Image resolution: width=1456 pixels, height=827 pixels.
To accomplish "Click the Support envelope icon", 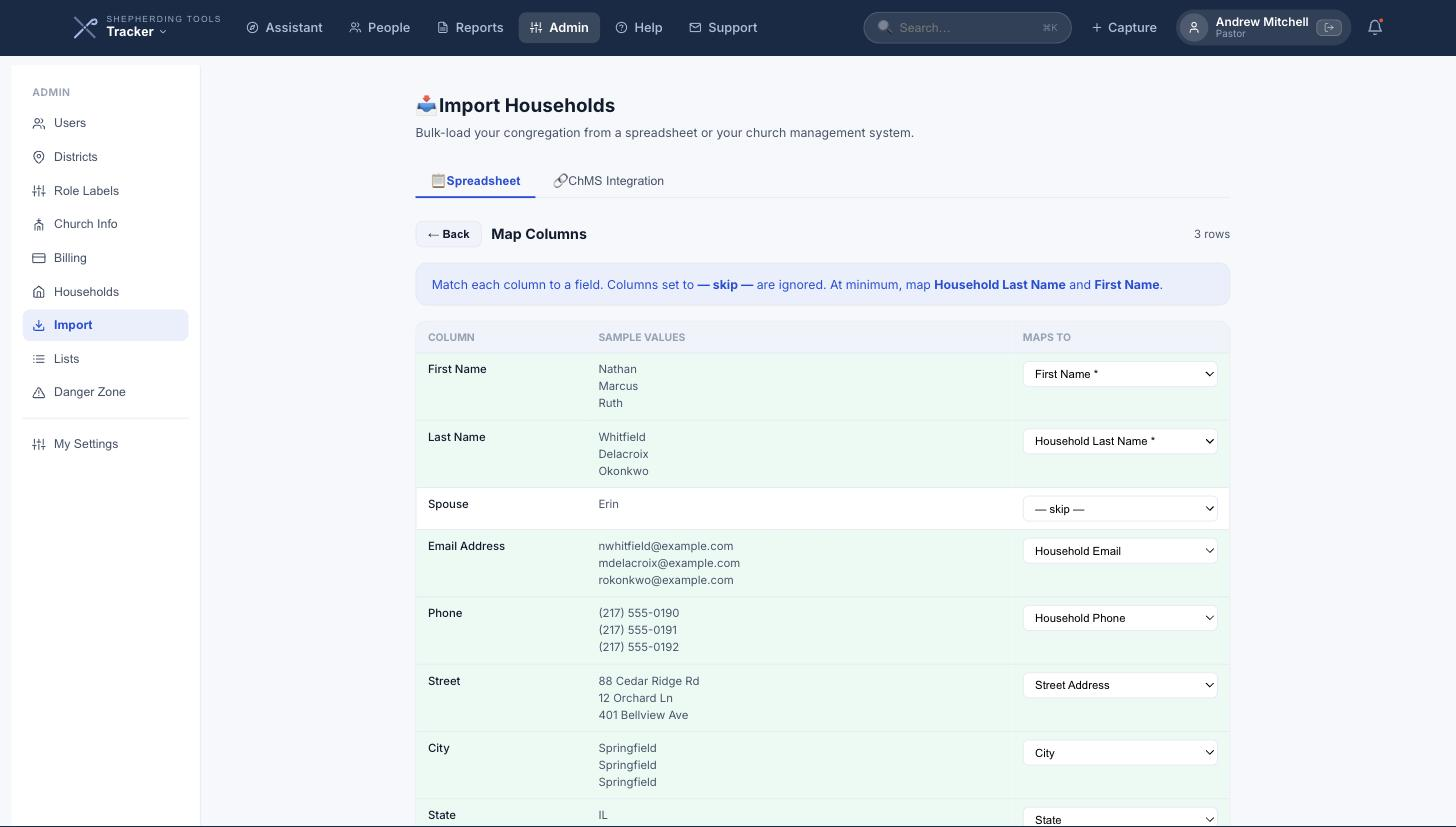I will click(x=695, y=28).
